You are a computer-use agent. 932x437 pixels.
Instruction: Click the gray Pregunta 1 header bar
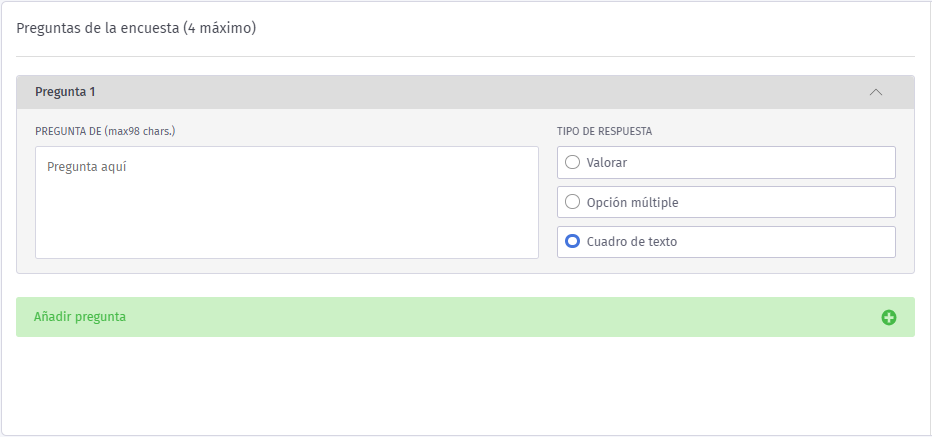click(465, 92)
